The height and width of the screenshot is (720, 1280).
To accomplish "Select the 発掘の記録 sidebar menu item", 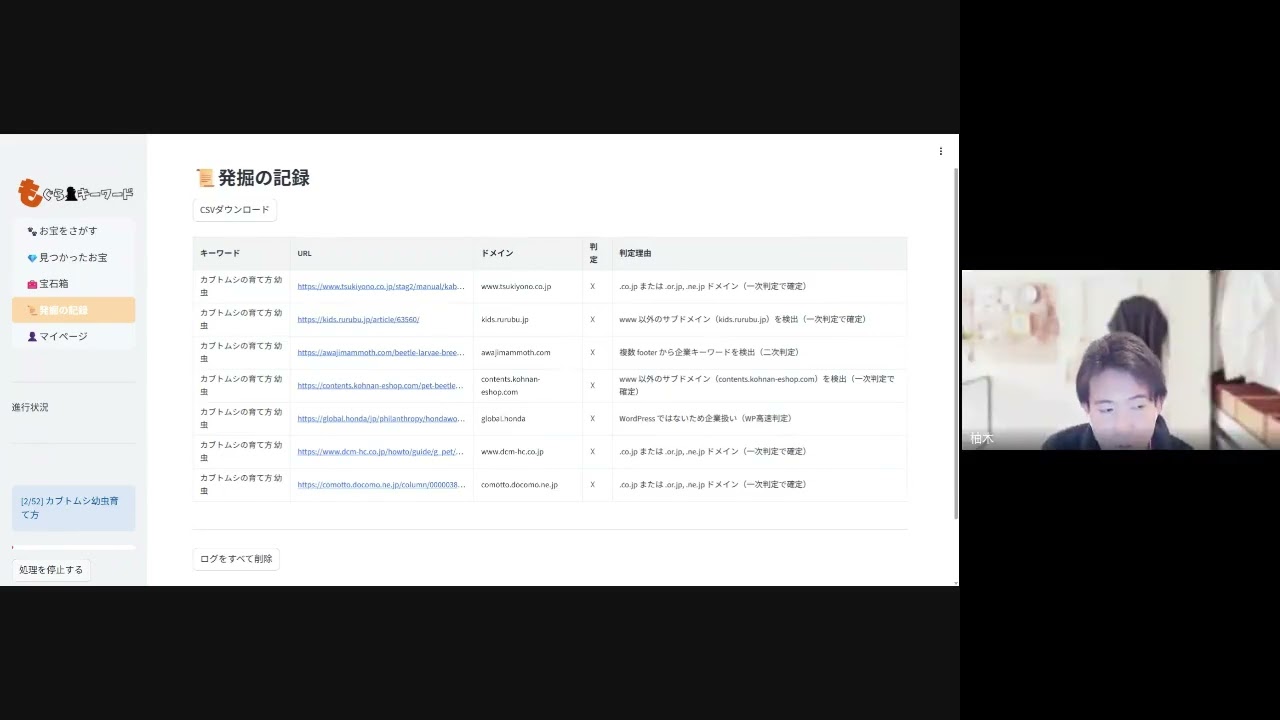I will [73, 310].
